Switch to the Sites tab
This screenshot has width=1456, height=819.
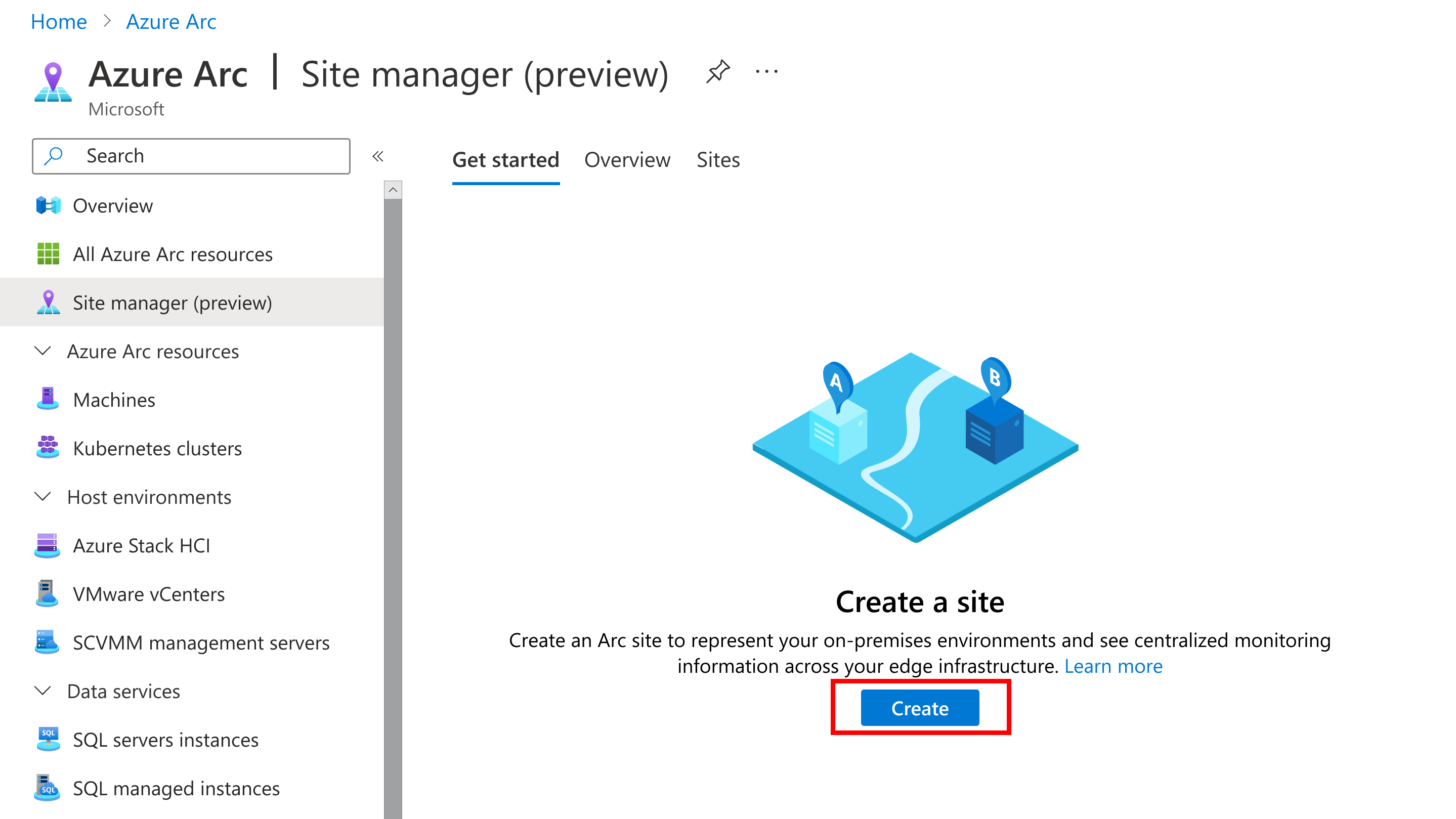pyautogui.click(x=718, y=159)
